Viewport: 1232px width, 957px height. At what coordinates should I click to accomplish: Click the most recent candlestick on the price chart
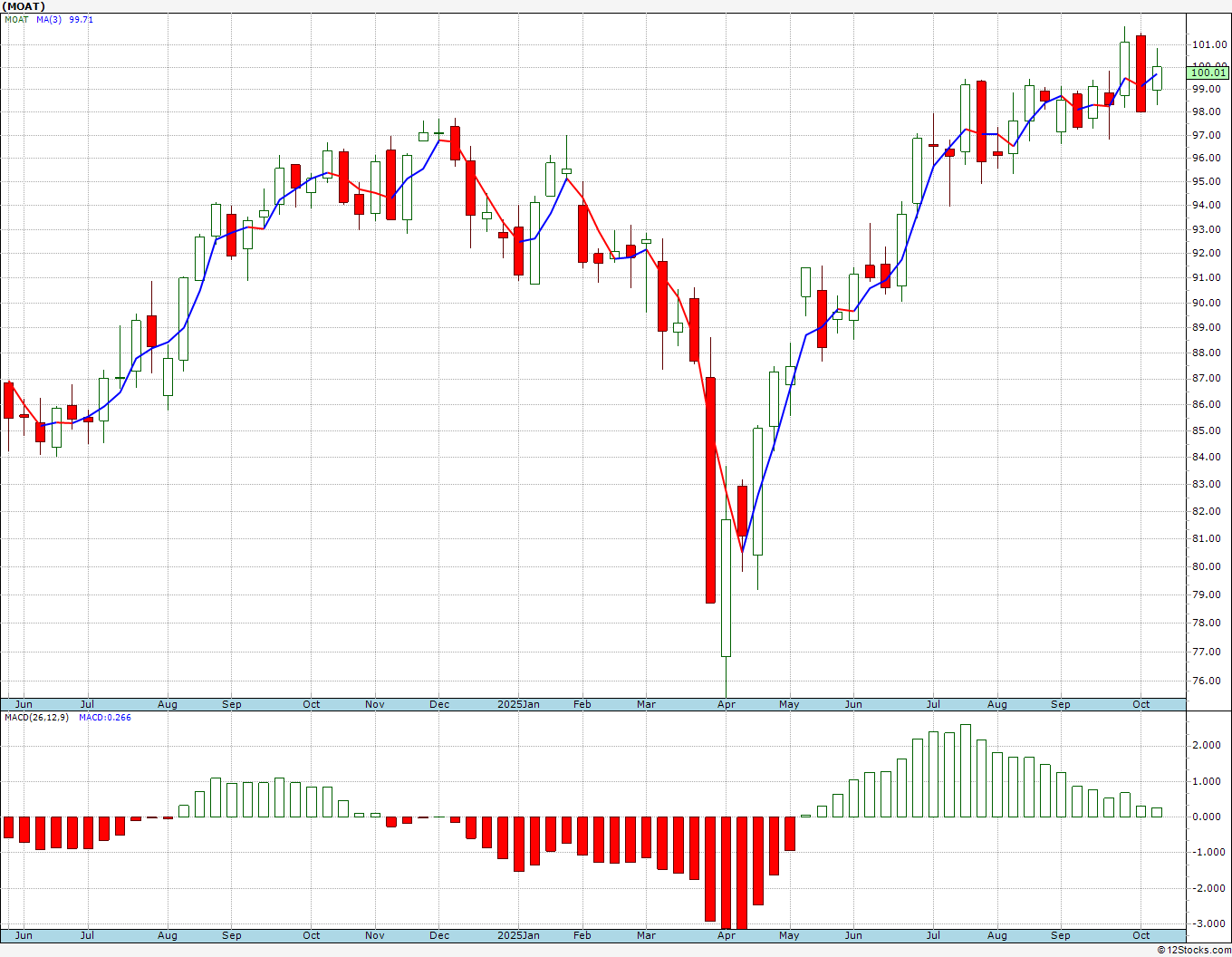[1157, 77]
